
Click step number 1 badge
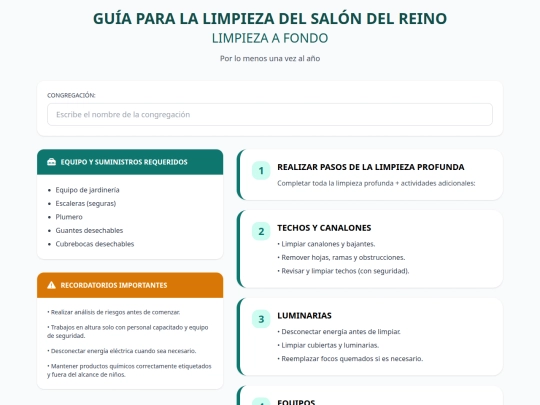pyautogui.click(x=261, y=170)
